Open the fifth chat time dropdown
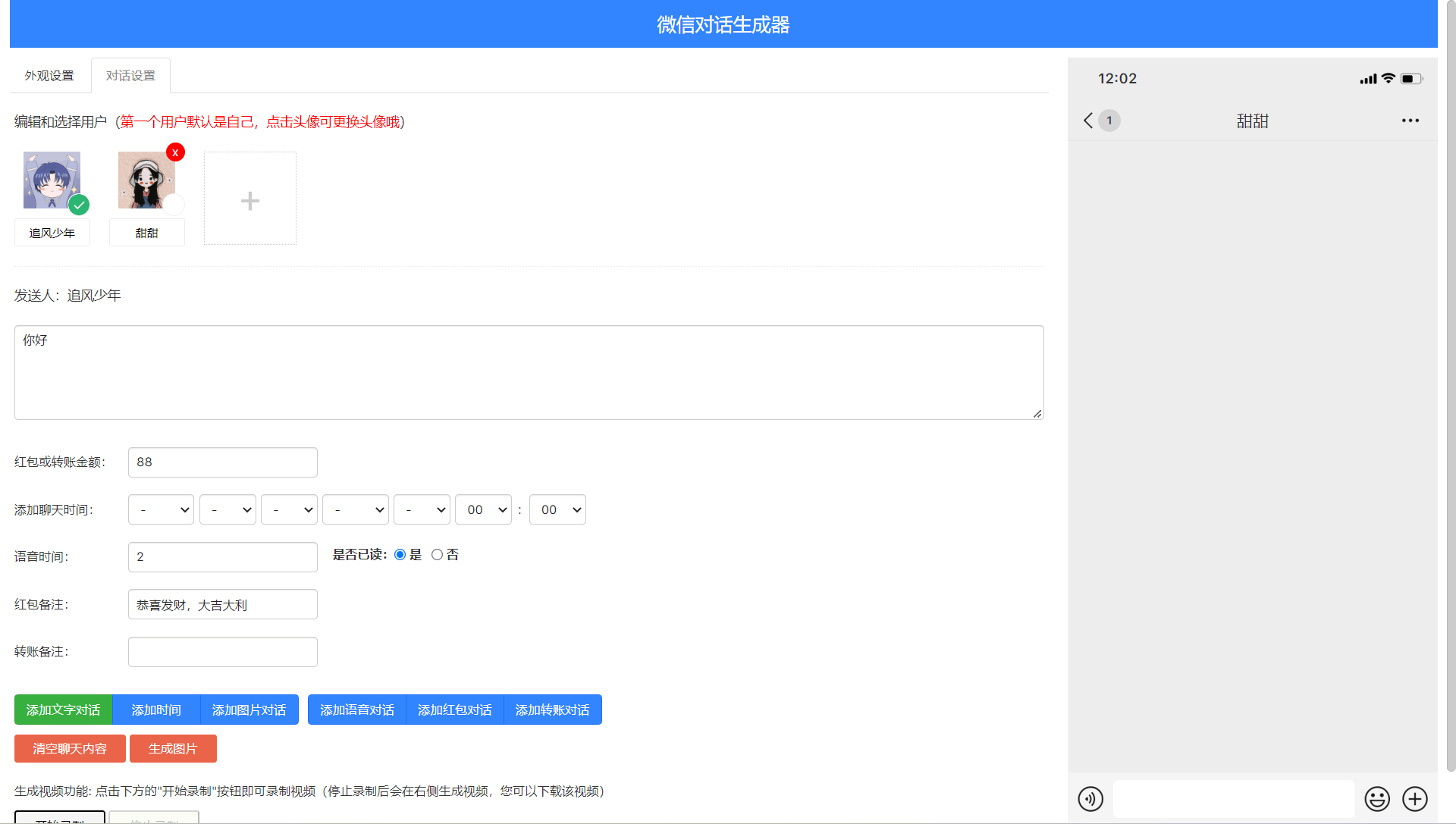This screenshot has height=824, width=1456. (x=422, y=509)
